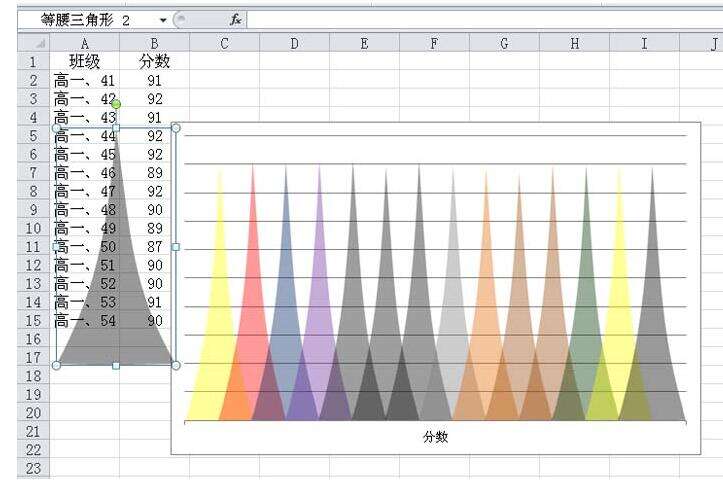Select column header H

[575, 44]
